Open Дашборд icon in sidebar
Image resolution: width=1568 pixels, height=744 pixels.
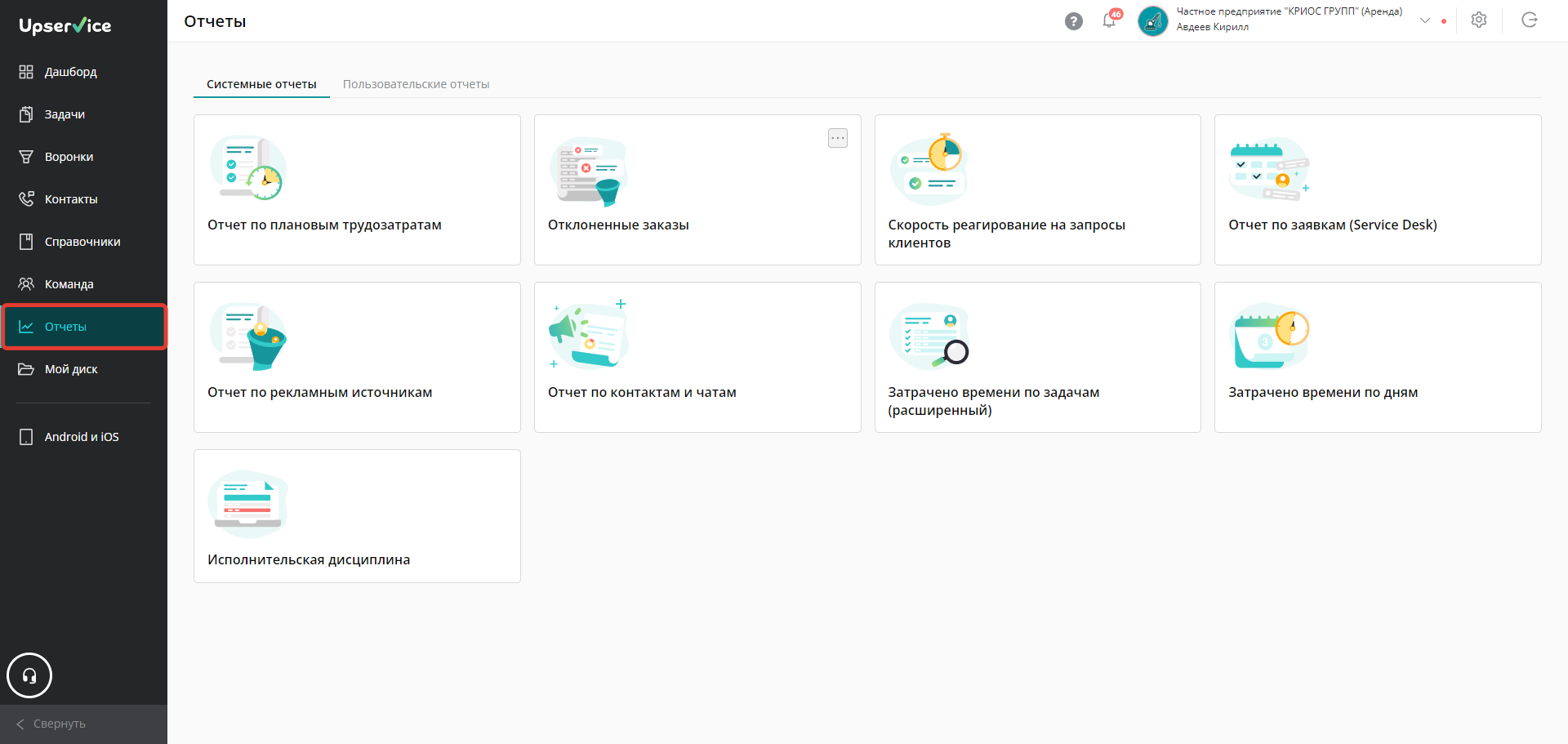point(26,72)
